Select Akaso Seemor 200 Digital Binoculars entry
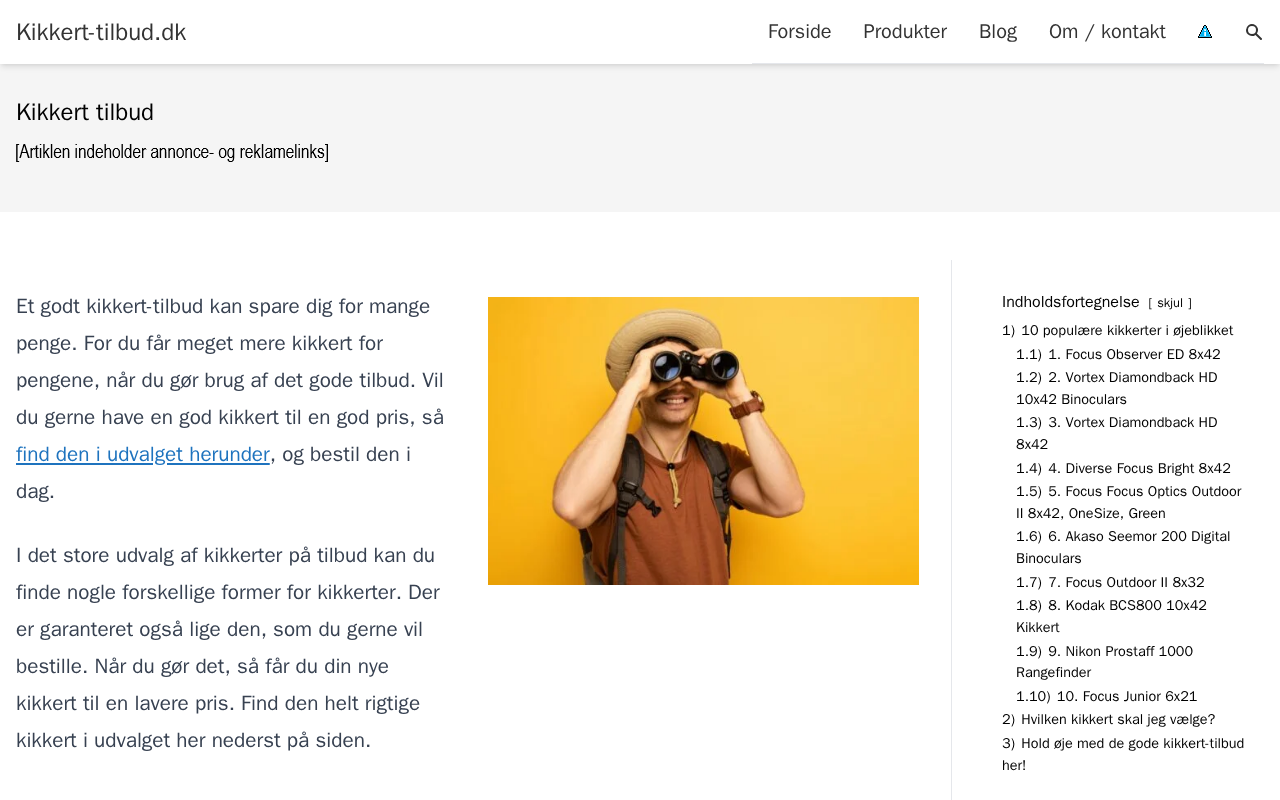 click(1123, 548)
